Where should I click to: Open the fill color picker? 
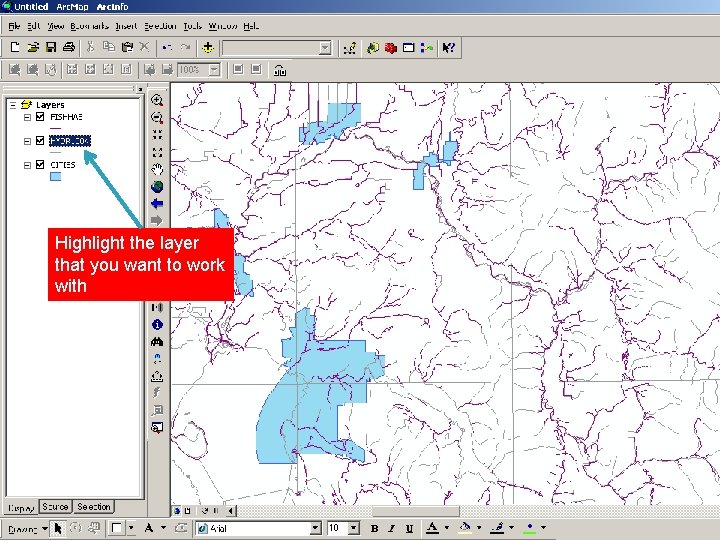[479, 528]
